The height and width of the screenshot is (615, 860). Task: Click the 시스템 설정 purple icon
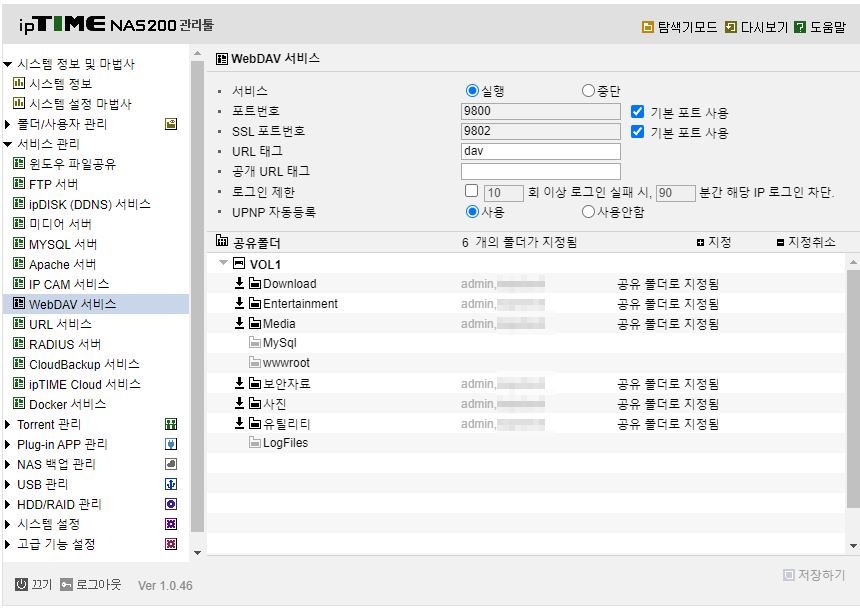click(171, 524)
